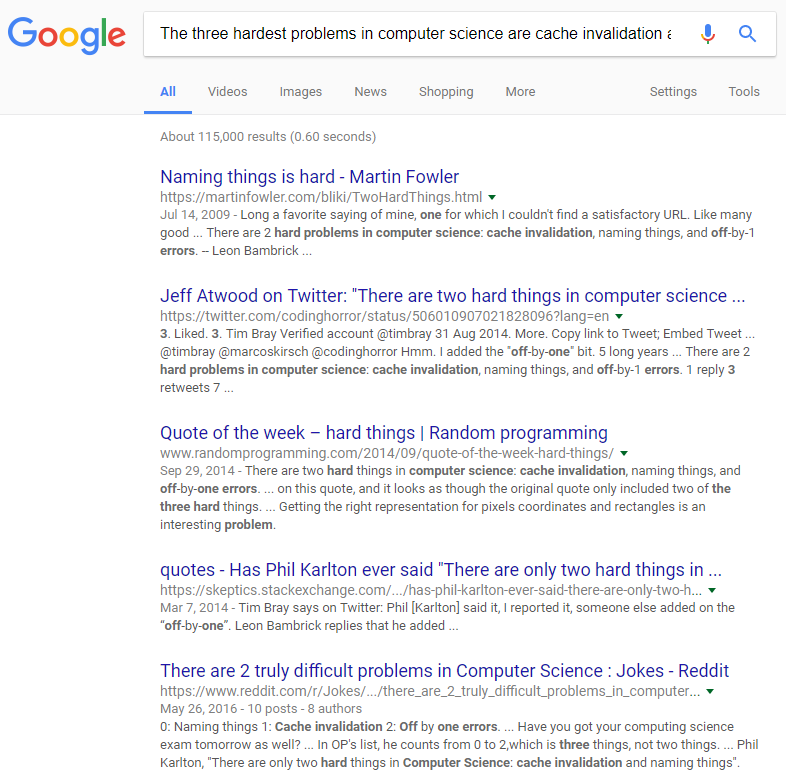Click the www.reddit.com/r/Jokes URL text
This screenshot has width=786, height=780.
430,691
